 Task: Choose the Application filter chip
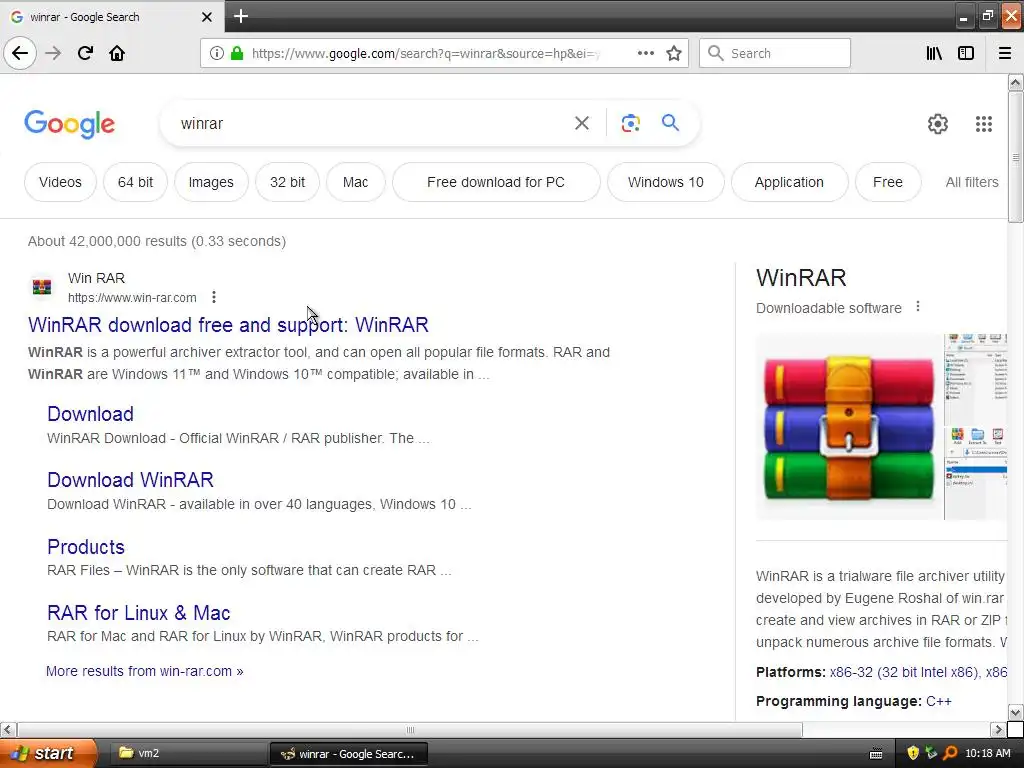pos(789,182)
